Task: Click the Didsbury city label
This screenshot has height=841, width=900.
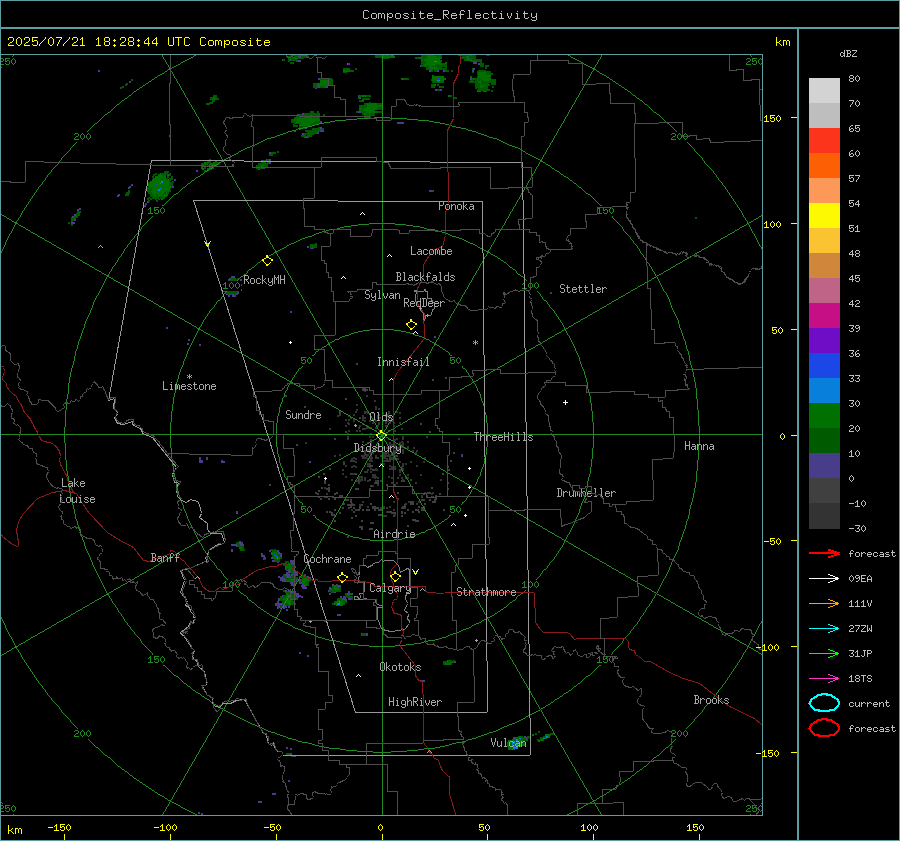Action: tap(377, 448)
